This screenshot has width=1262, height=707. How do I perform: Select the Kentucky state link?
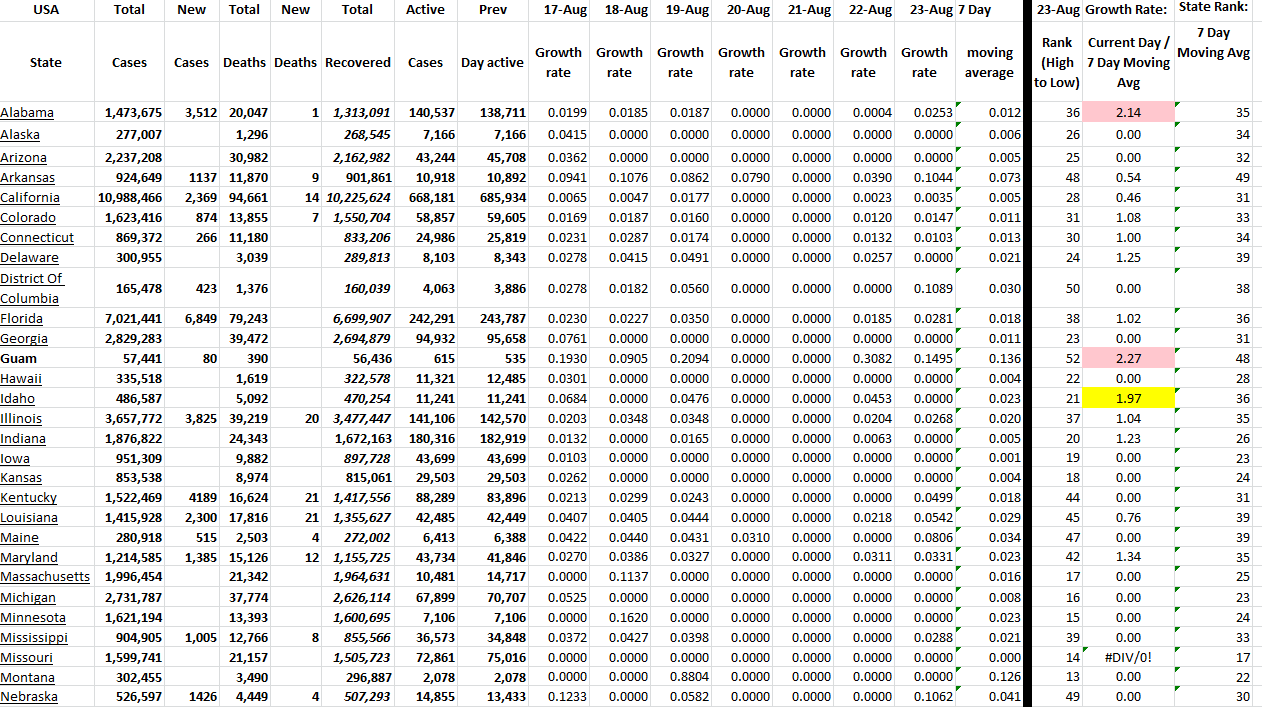pyautogui.click(x=28, y=498)
